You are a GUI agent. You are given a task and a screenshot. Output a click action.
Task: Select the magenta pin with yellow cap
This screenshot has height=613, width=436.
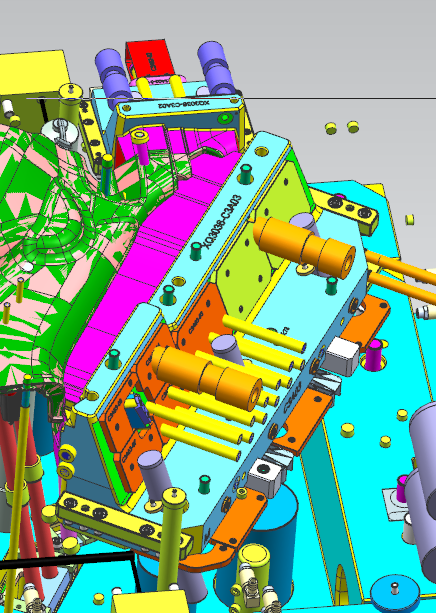tap(142, 148)
